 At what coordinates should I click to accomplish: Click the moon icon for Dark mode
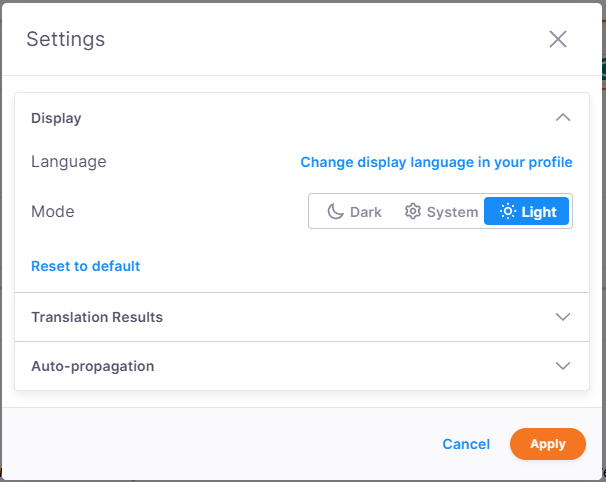[335, 212]
